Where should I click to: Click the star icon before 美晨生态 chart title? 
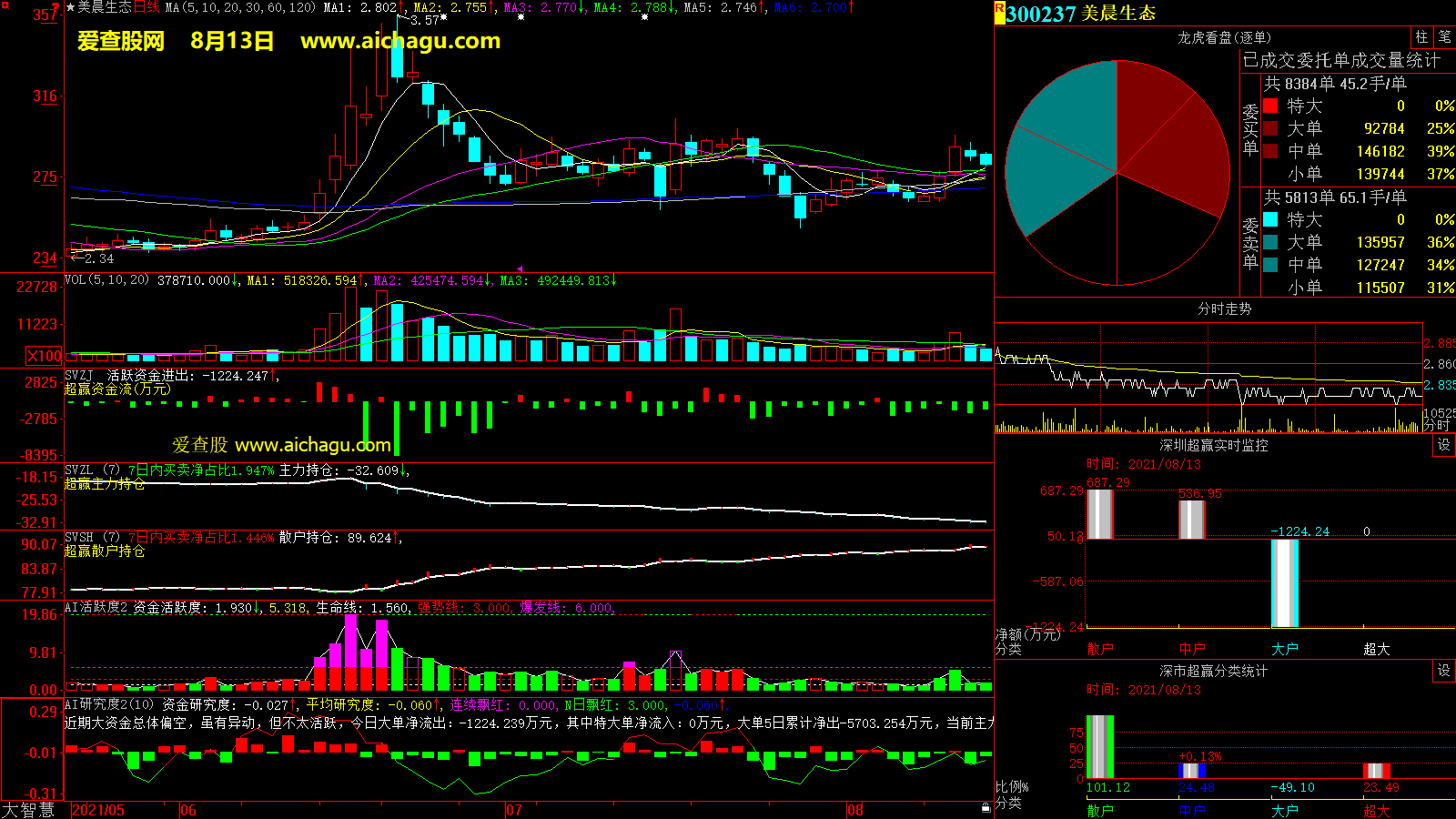[x=71, y=7]
